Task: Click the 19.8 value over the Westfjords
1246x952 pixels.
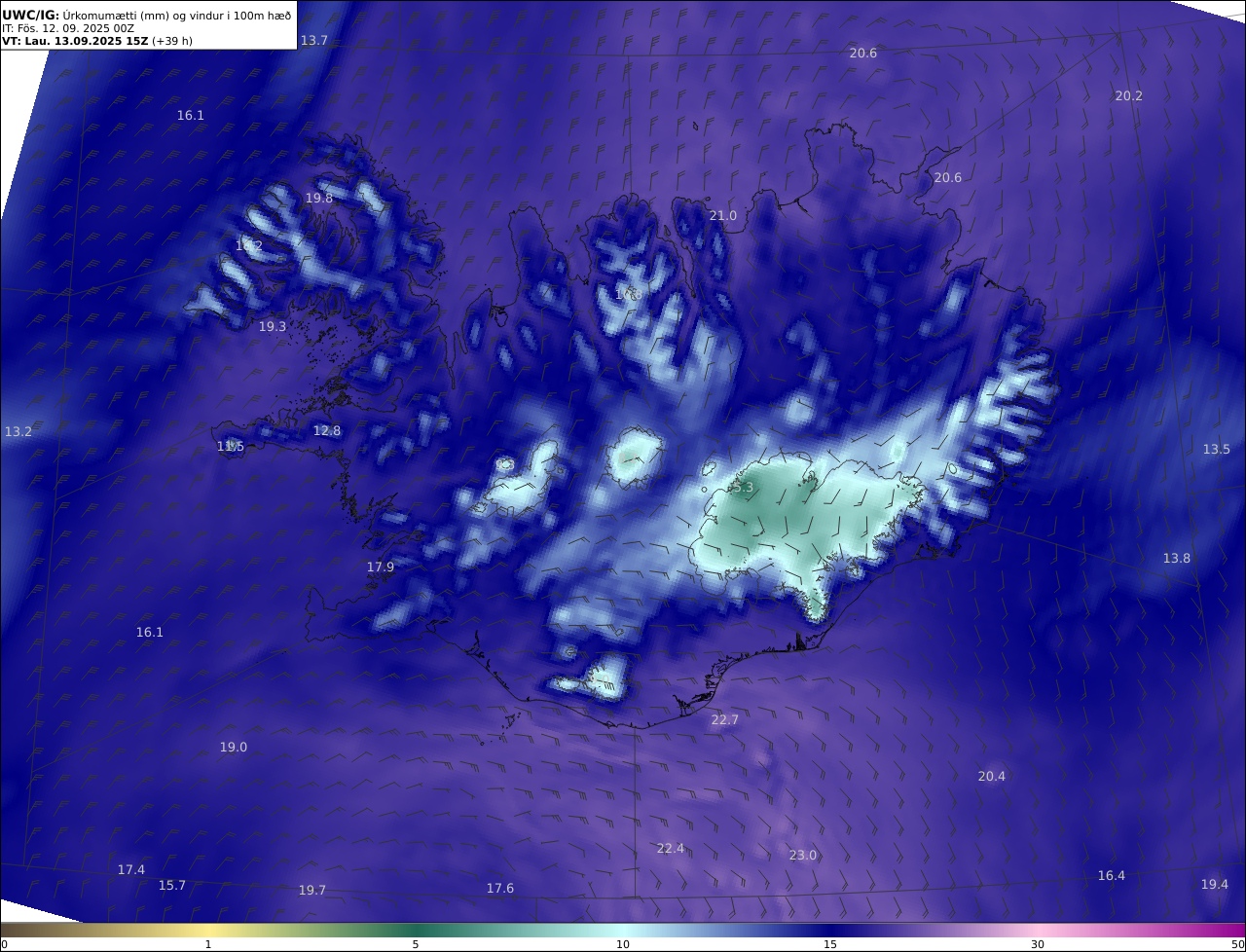Action: pyautogui.click(x=319, y=199)
